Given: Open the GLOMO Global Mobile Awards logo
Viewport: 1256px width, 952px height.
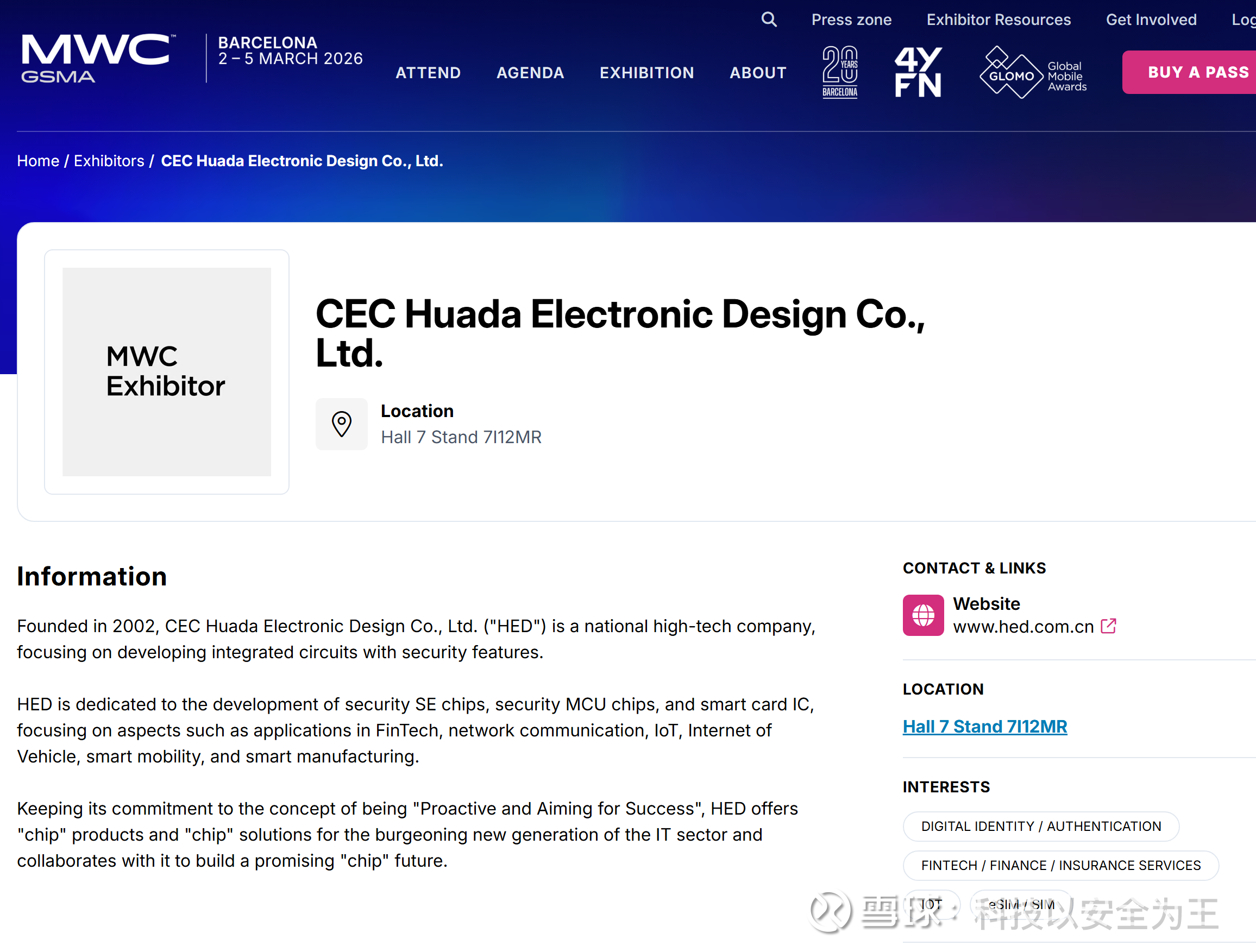Looking at the screenshot, I should point(1033,73).
